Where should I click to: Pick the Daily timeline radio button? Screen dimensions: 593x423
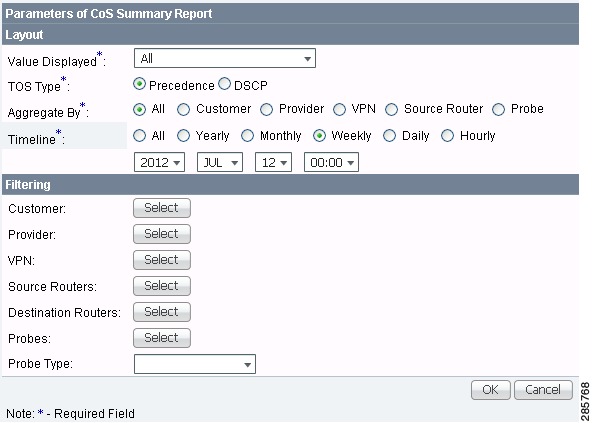[x=390, y=136]
